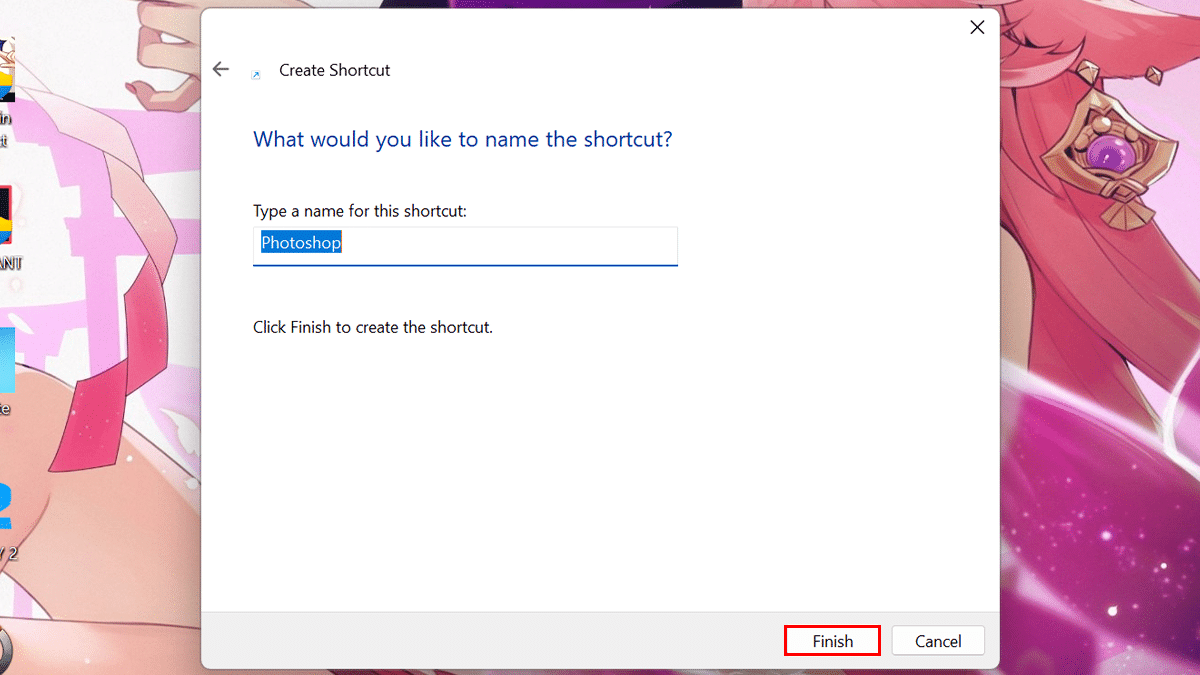Image resolution: width=1200 pixels, height=675 pixels.
Task: Cancel the shortcut creation
Action: click(x=938, y=641)
